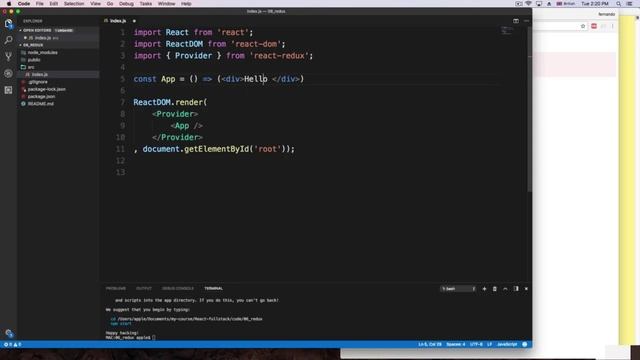The height and width of the screenshot is (360, 640).
Task: Collapse the src folder
Action: click(x=31, y=67)
